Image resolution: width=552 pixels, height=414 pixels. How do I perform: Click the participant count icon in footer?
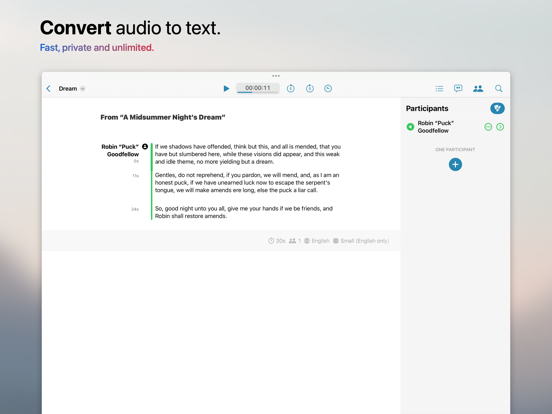pos(292,241)
